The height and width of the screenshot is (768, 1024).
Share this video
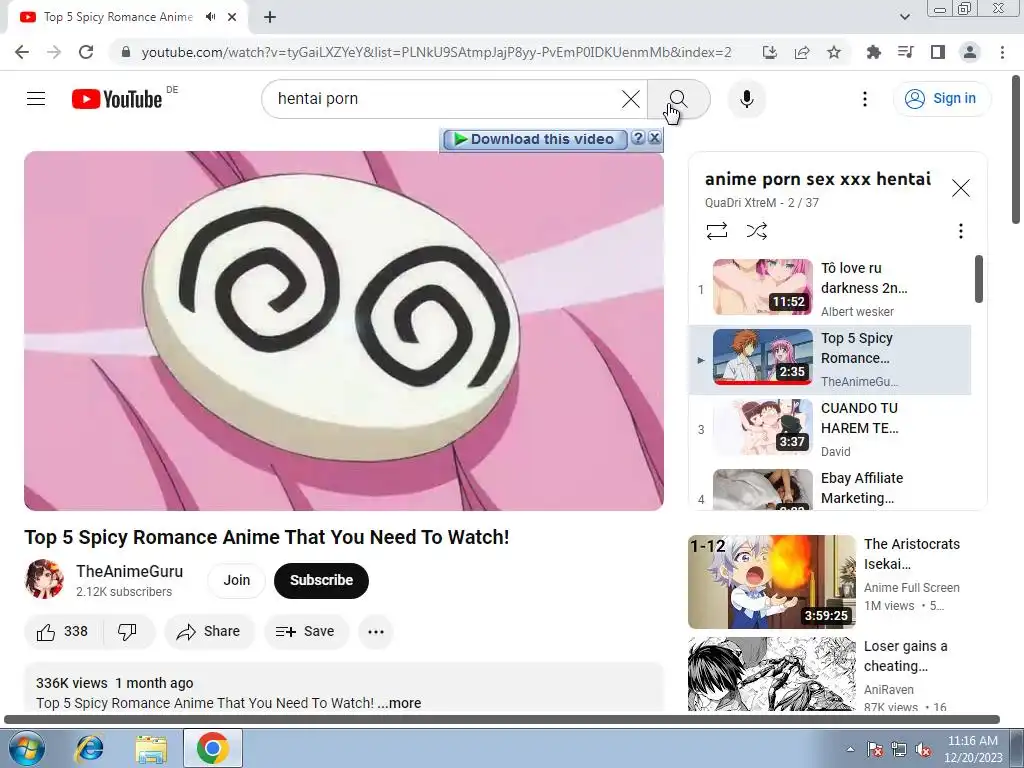point(209,632)
